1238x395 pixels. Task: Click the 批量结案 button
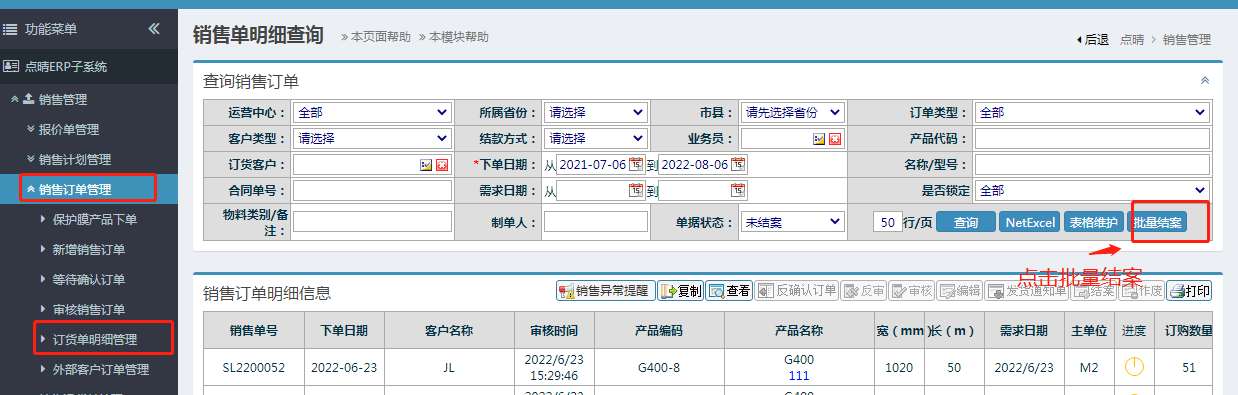click(1159, 222)
